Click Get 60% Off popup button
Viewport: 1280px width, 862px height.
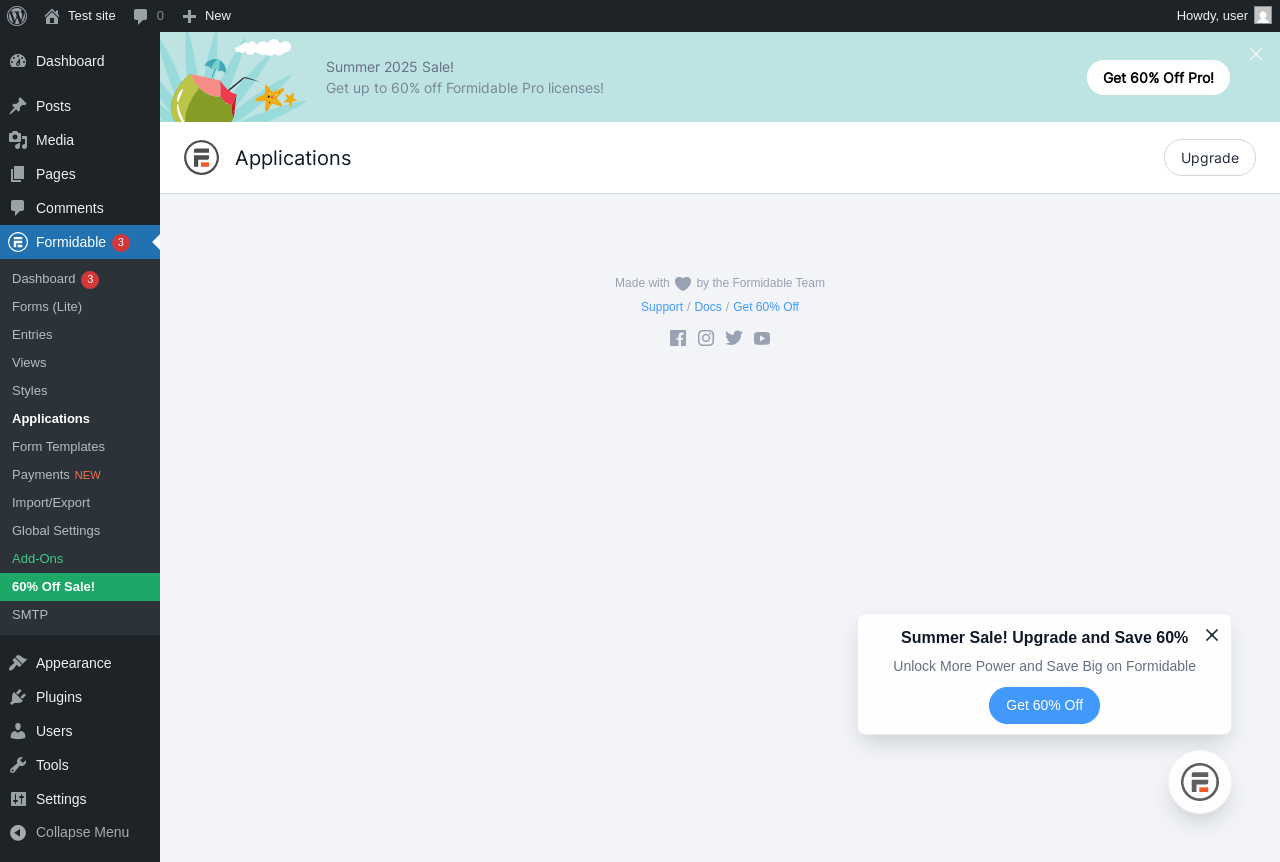tap(1044, 705)
